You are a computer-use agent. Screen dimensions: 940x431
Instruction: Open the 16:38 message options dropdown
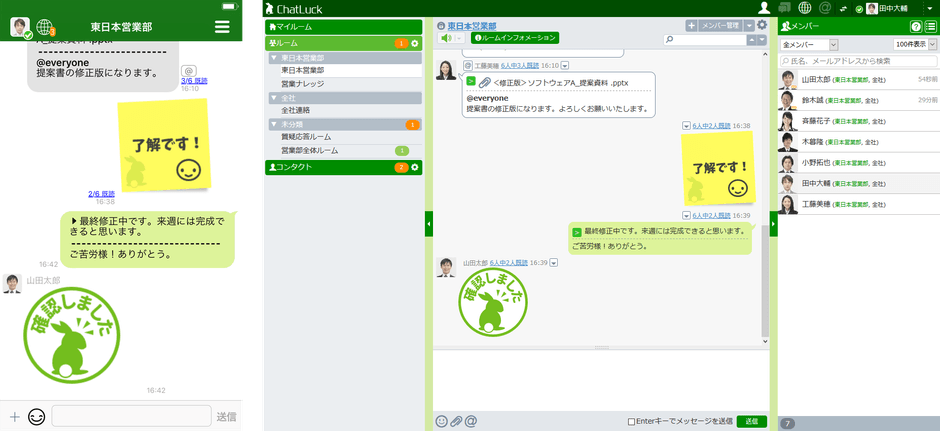[x=686, y=126]
